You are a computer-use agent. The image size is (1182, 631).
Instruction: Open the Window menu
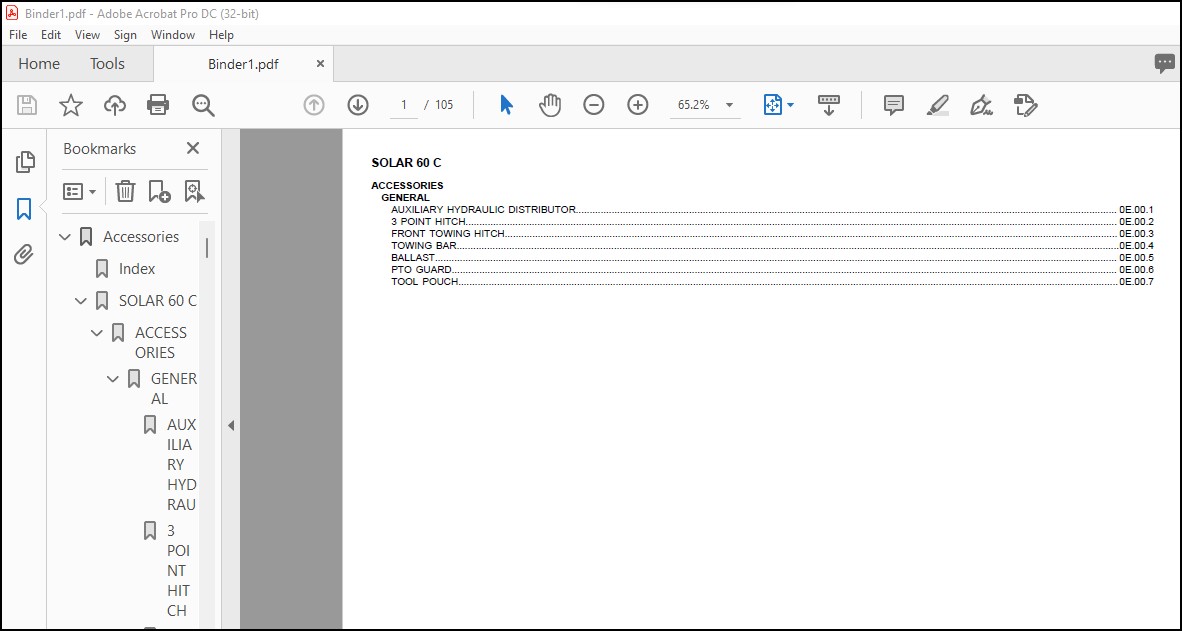pyautogui.click(x=173, y=35)
